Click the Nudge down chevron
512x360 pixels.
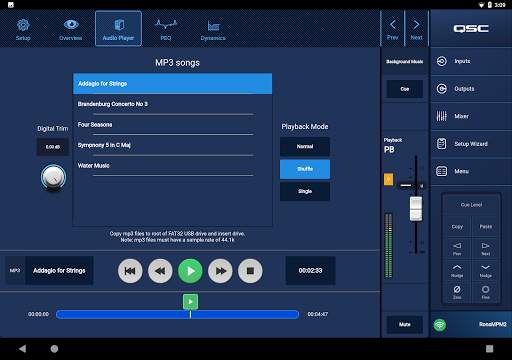click(486, 271)
